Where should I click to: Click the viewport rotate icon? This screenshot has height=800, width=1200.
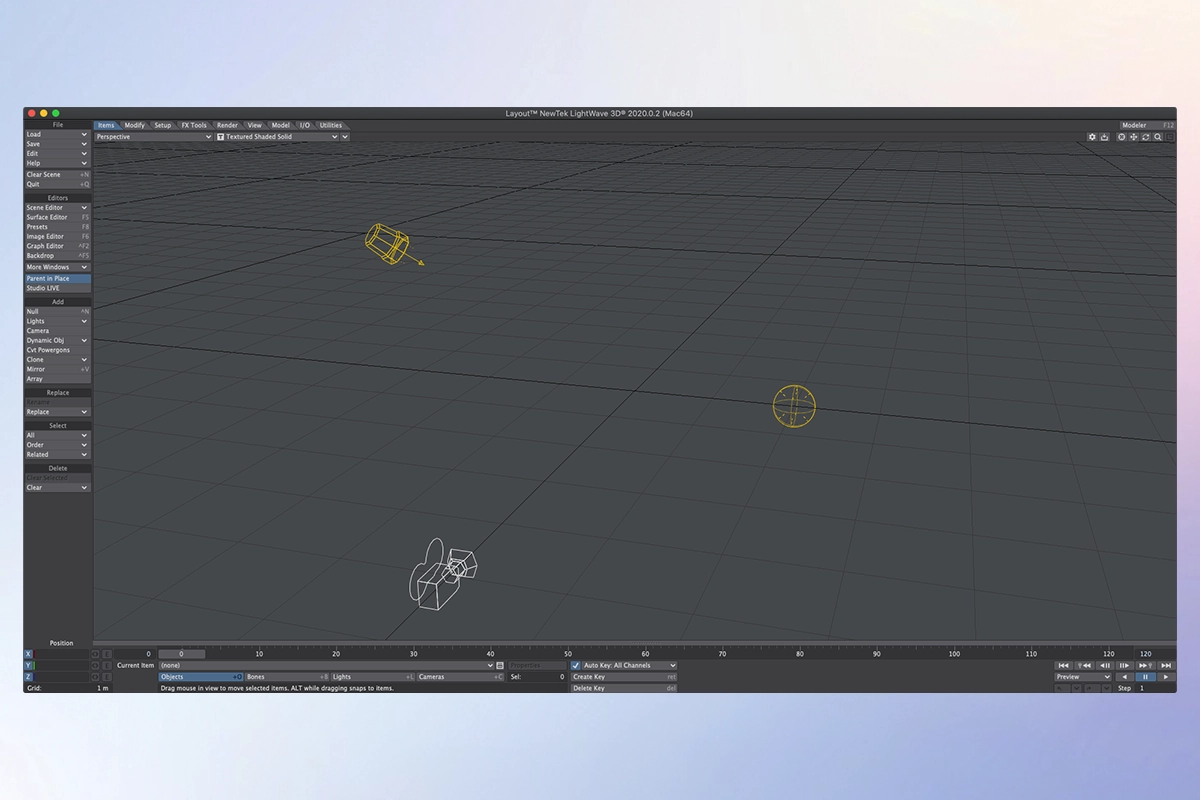(x=1146, y=137)
